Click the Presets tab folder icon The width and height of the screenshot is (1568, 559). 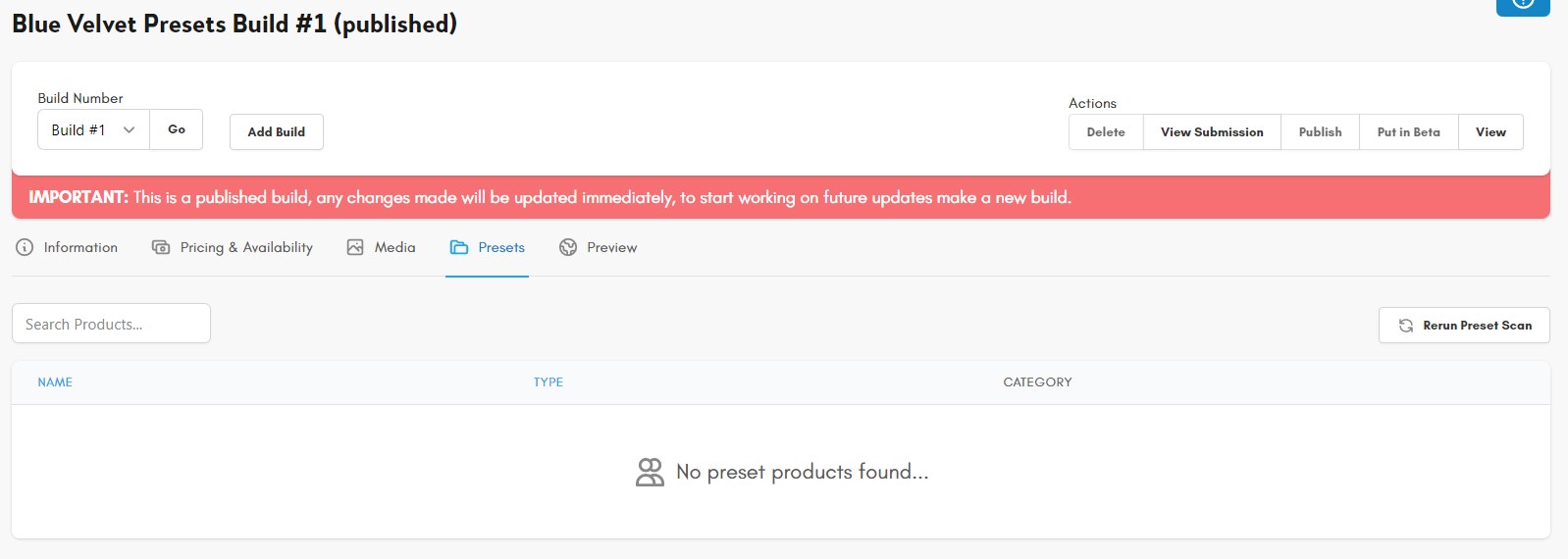click(459, 247)
